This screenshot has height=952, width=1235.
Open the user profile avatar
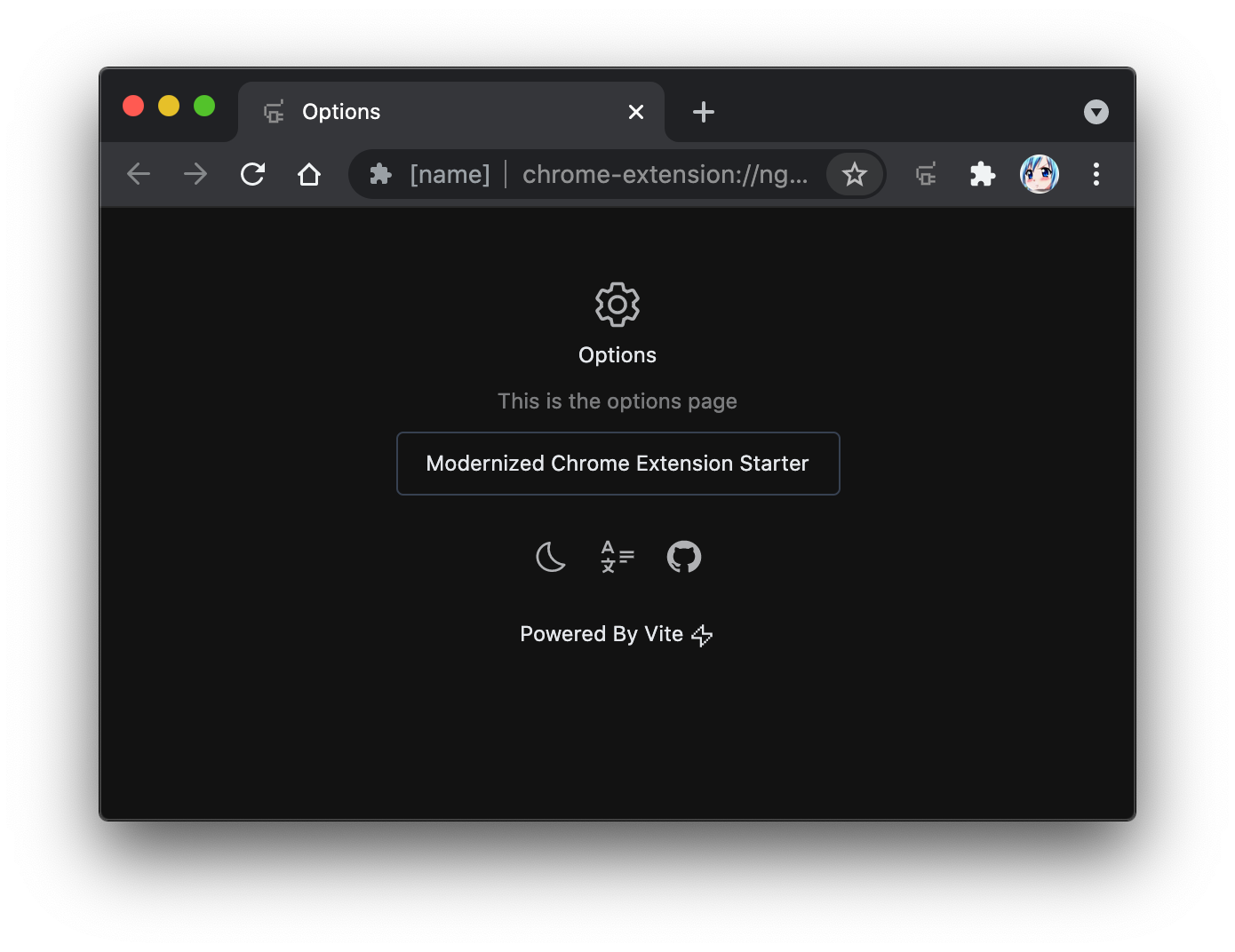coord(1040,174)
